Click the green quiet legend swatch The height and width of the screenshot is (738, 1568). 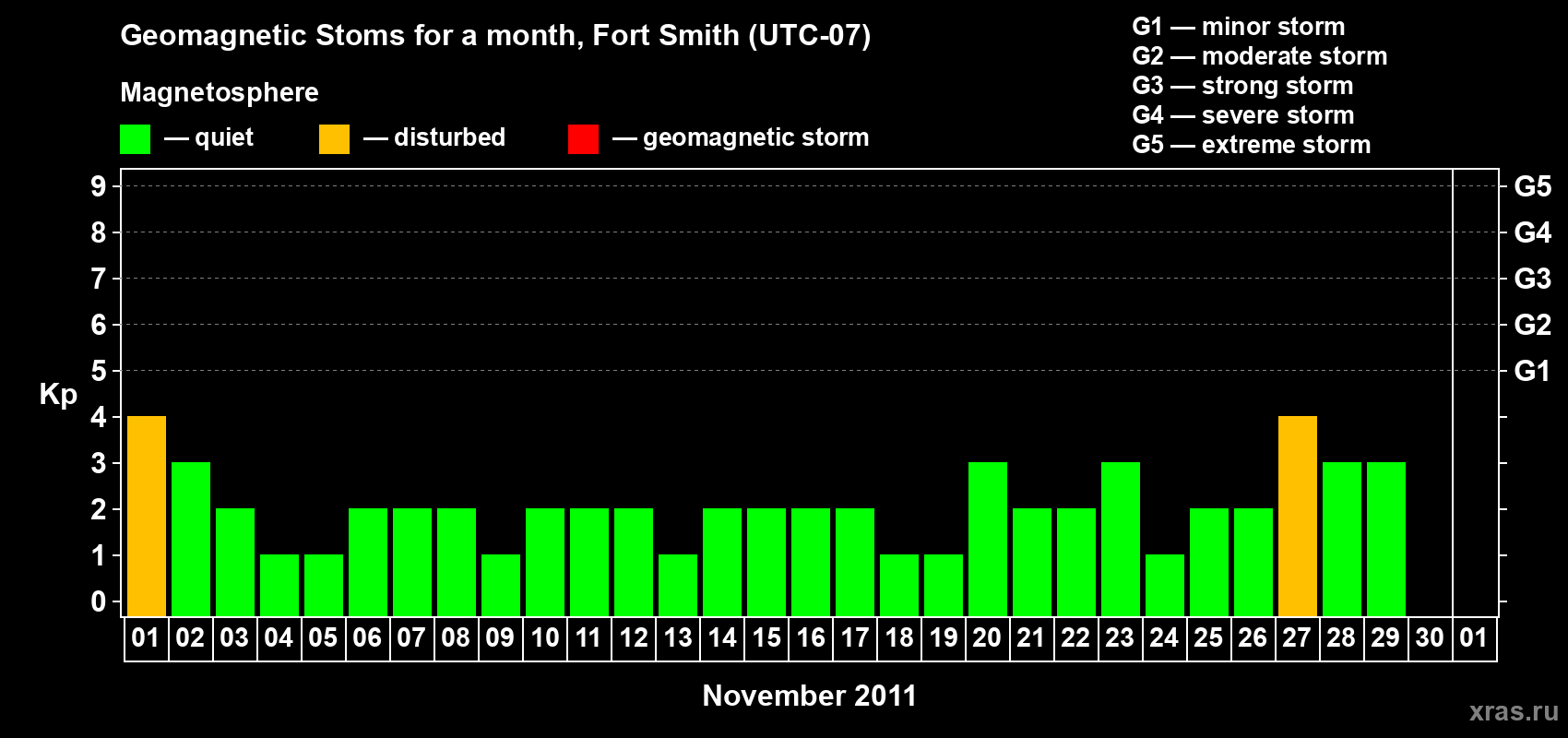(135, 139)
